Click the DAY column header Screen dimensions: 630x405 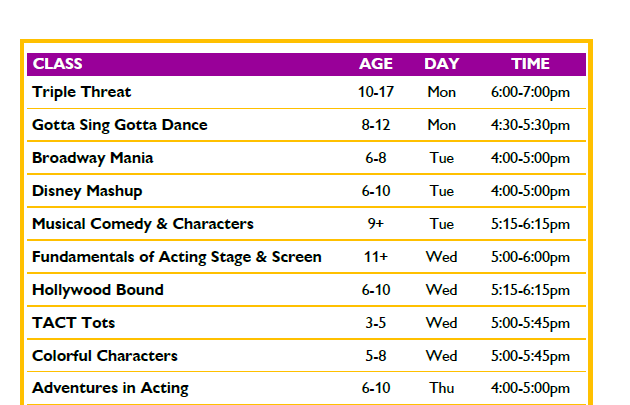pyautogui.click(x=442, y=64)
